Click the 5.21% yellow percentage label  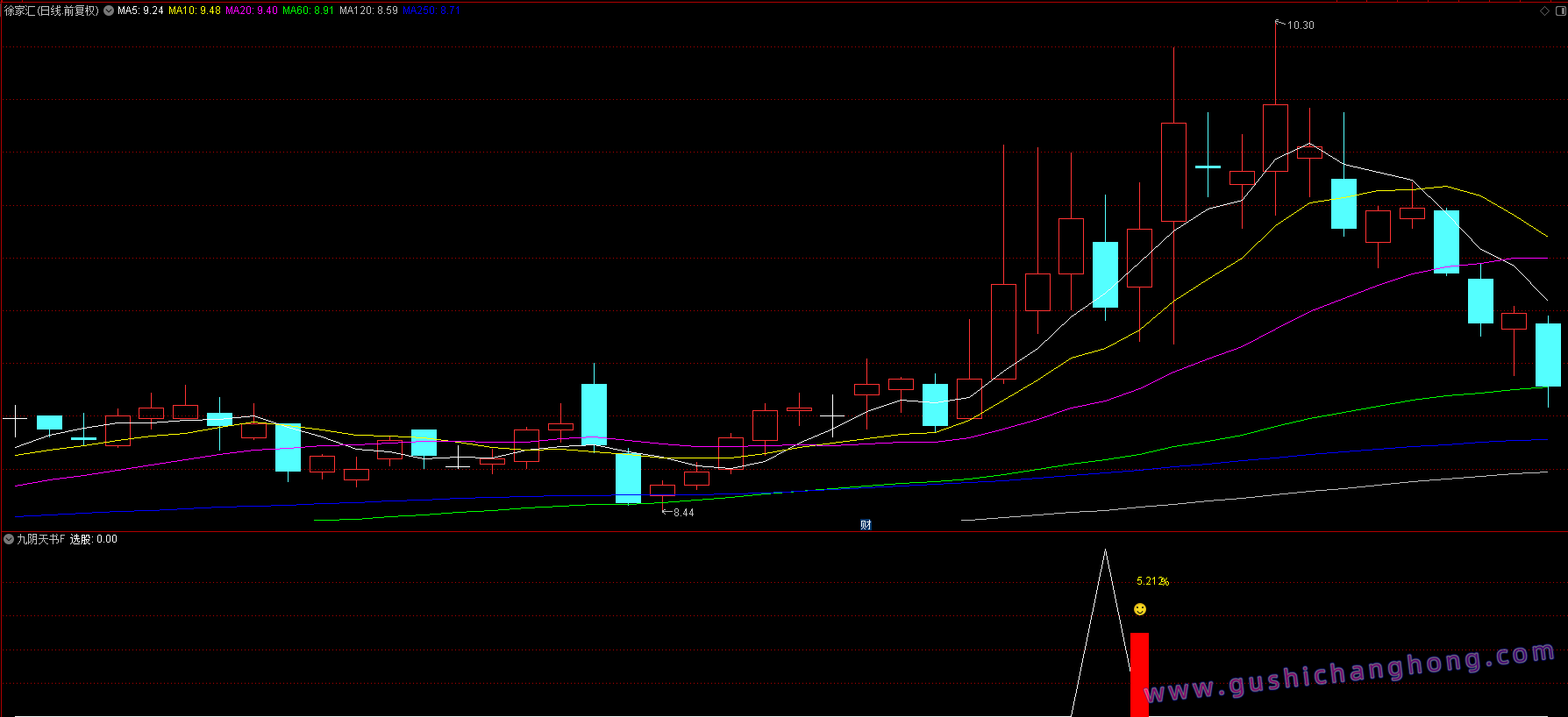(x=1152, y=581)
